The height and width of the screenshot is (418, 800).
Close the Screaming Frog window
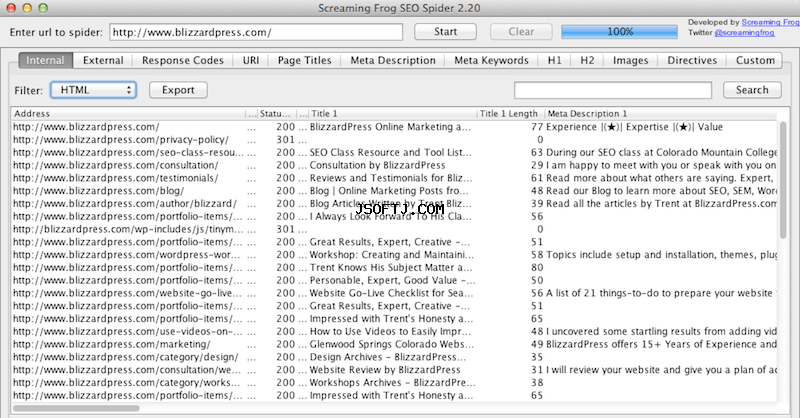point(11,8)
